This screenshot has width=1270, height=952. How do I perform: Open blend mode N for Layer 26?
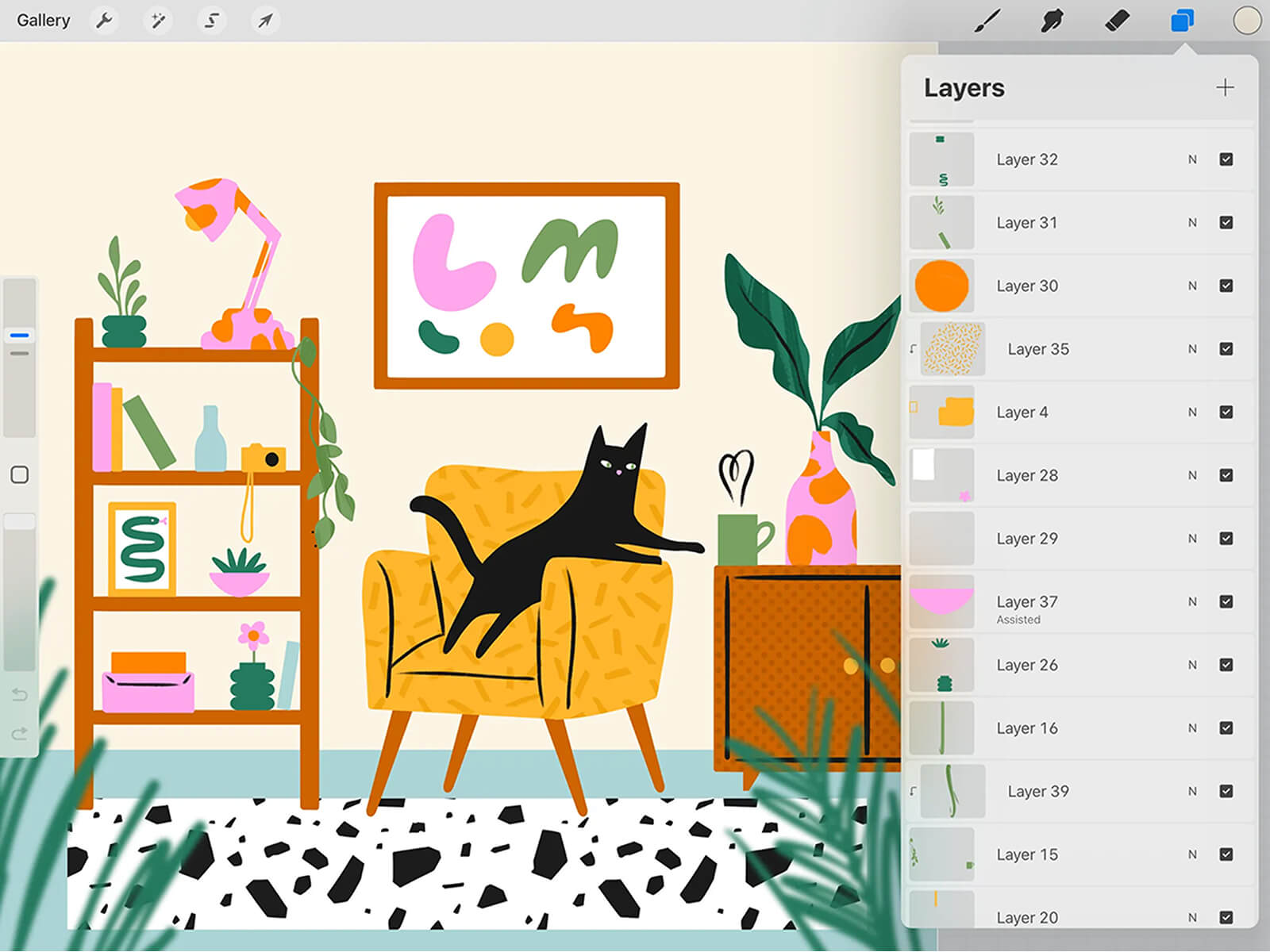(1192, 665)
